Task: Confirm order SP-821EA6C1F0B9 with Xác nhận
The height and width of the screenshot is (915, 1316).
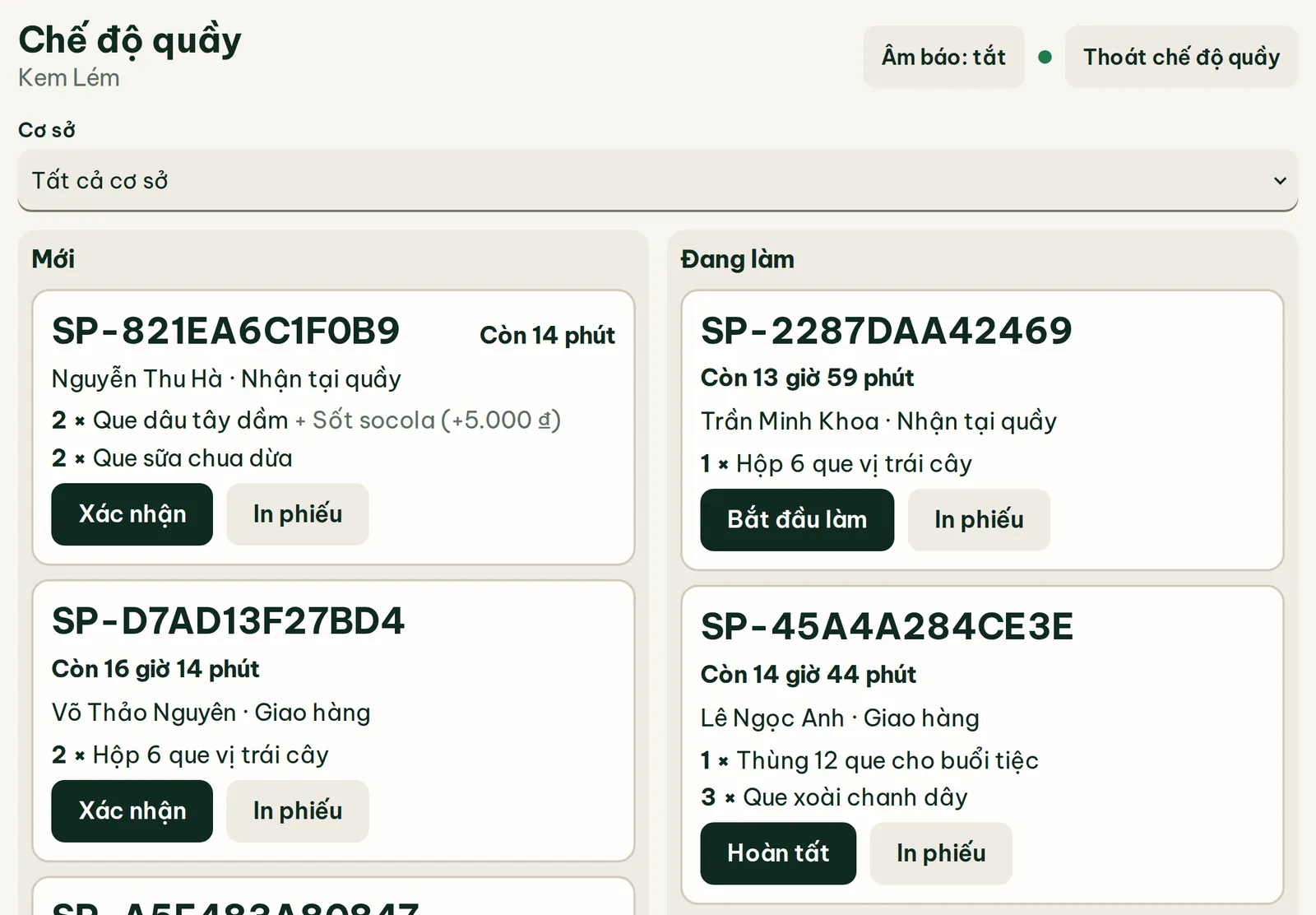Action: click(132, 514)
